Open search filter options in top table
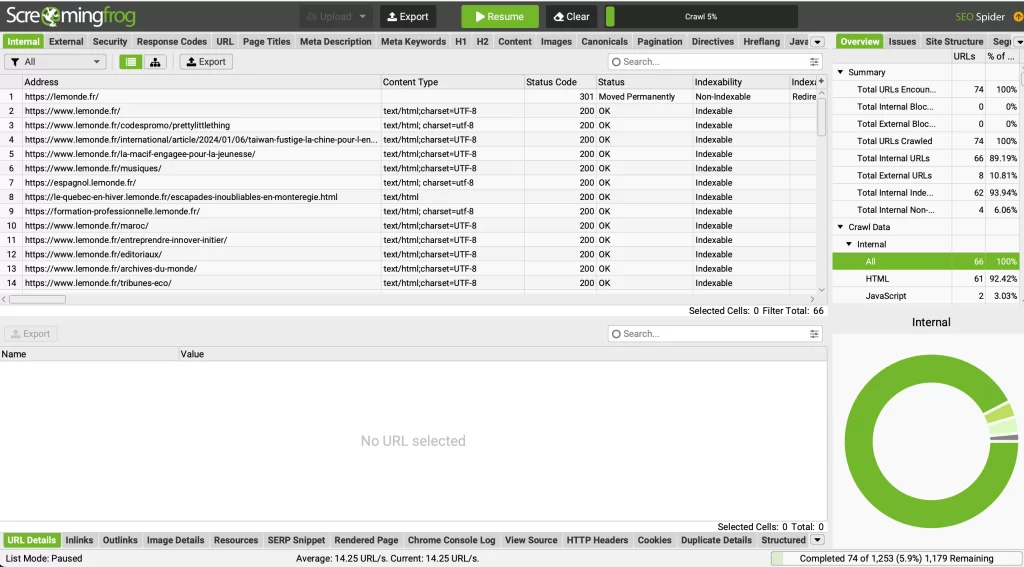The width and height of the screenshot is (1024, 567). [814, 61]
